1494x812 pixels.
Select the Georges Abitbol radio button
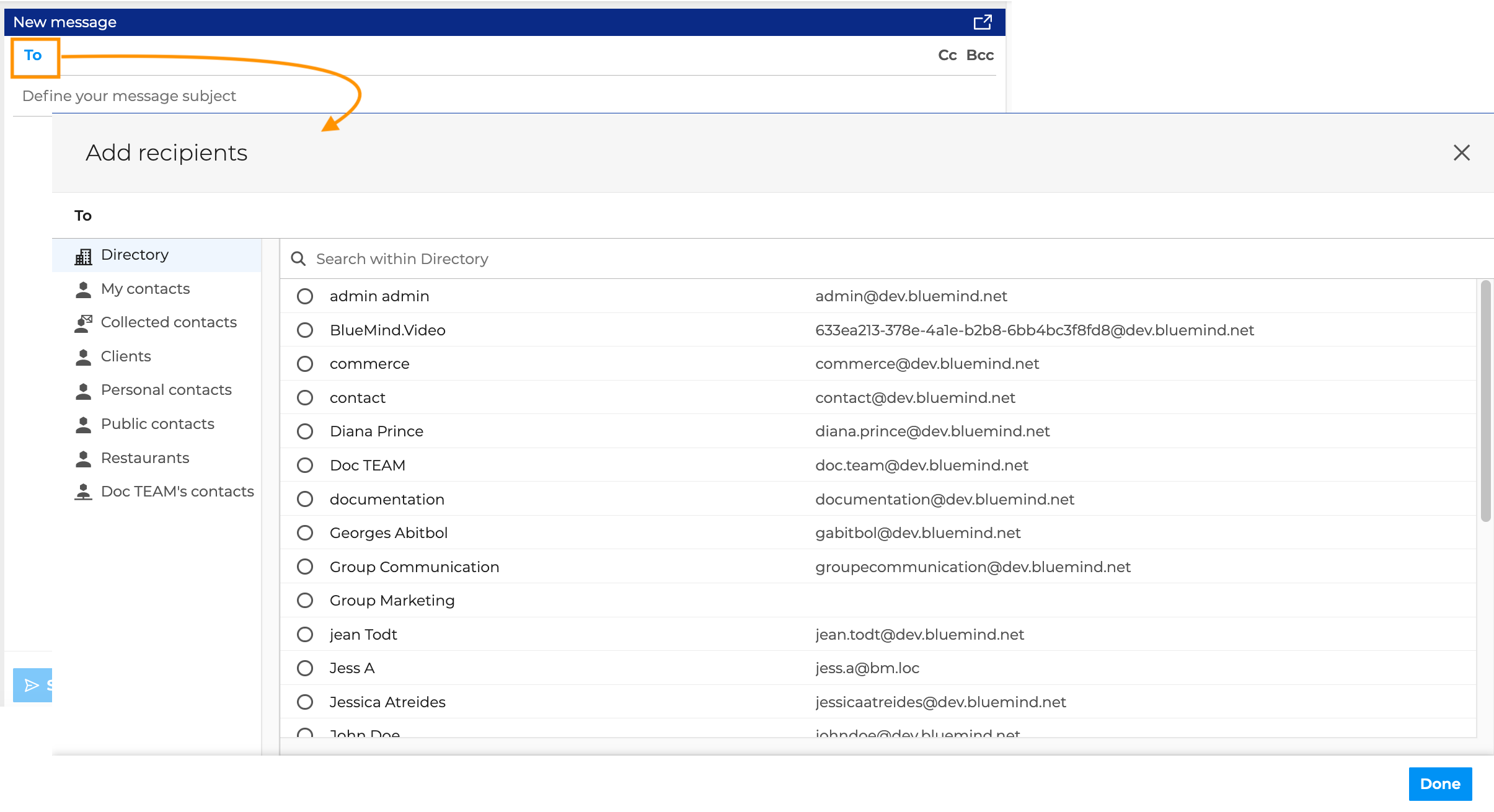click(x=305, y=533)
